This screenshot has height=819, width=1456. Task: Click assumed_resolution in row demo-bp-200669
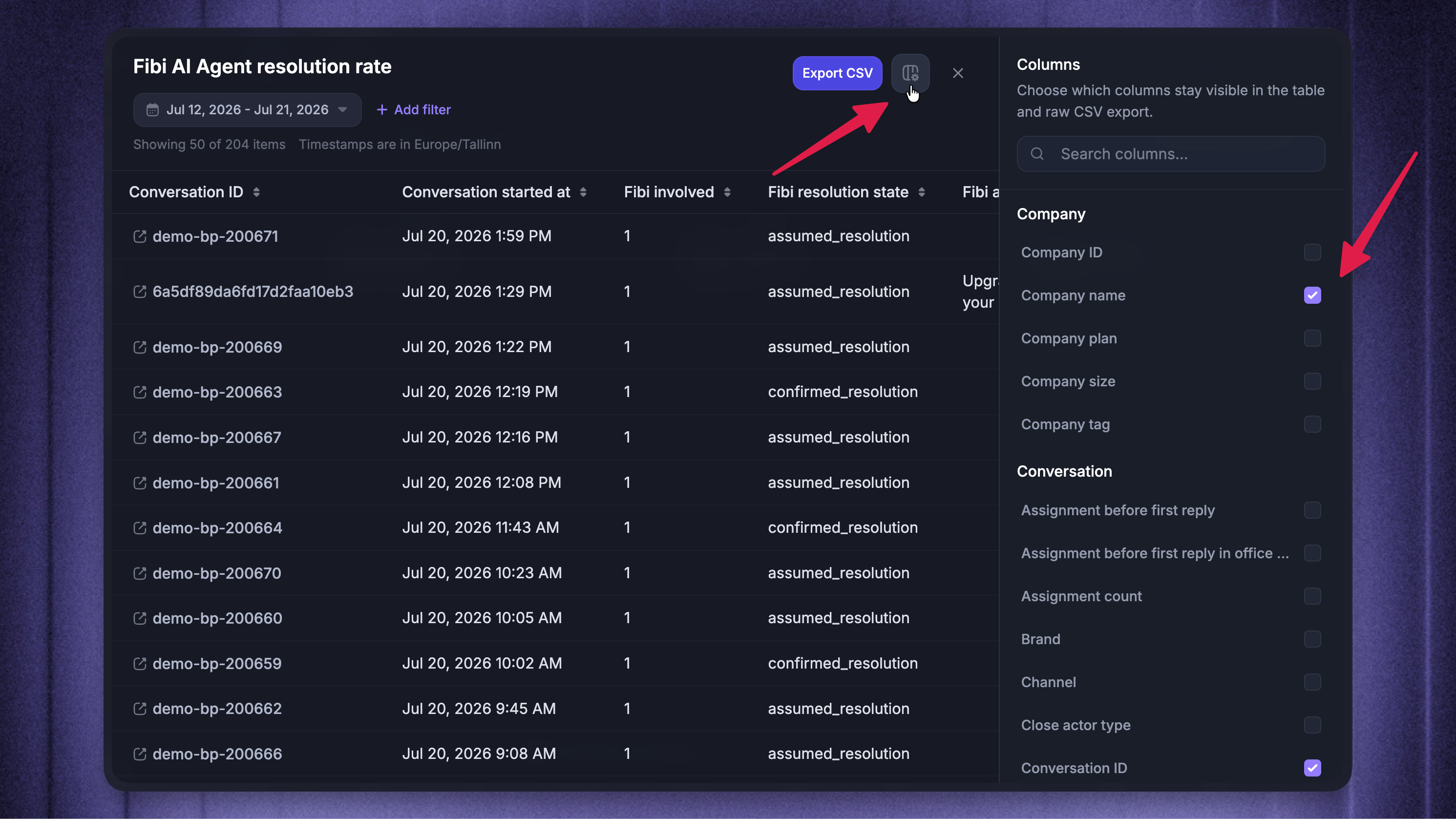pos(839,347)
